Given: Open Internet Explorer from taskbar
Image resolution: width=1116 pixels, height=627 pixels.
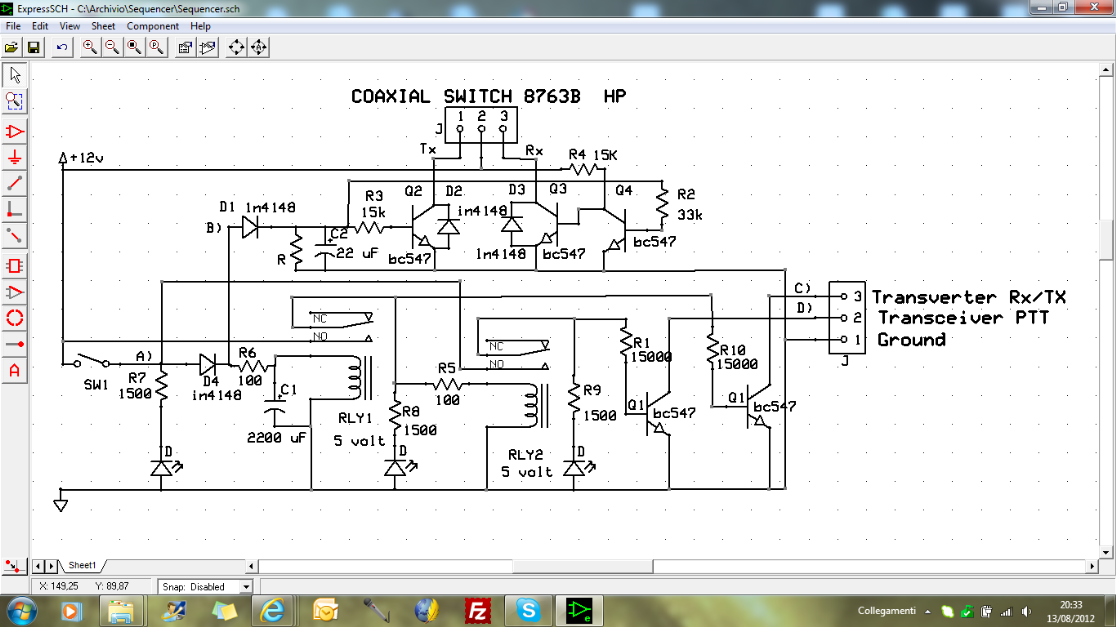Looking at the screenshot, I should [272, 611].
